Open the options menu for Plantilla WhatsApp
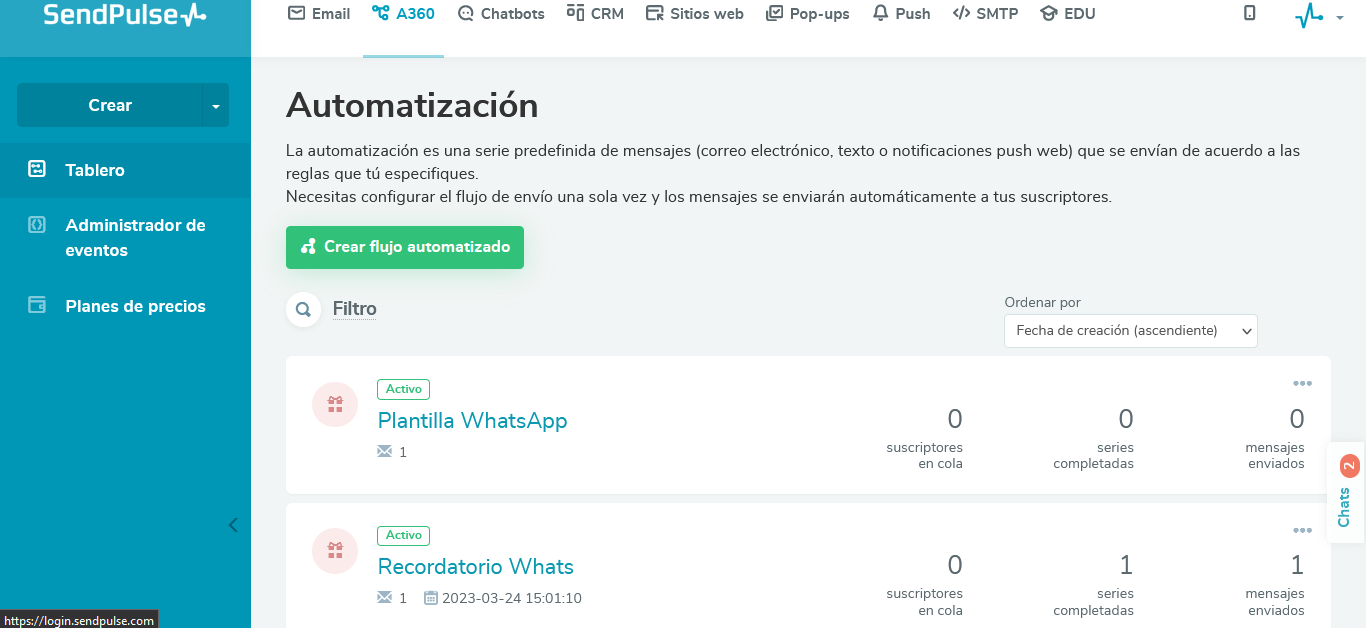The width and height of the screenshot is (1366, 628). coord(1302,383)
